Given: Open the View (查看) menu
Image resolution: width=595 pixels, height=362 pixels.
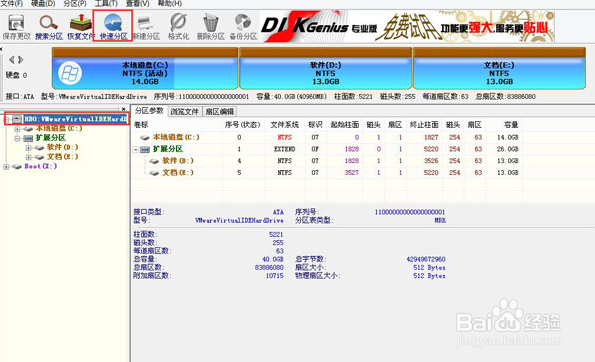Looking at the screenshot, I should pos(137,3).
